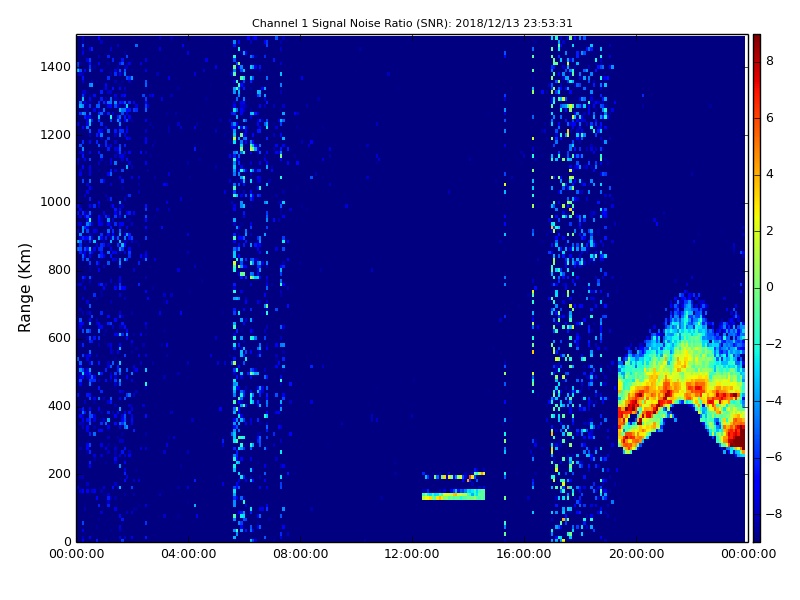The image size is (800, 600).
Task: Click the 1400 range tick label
Action: click(x=56, y=67)
